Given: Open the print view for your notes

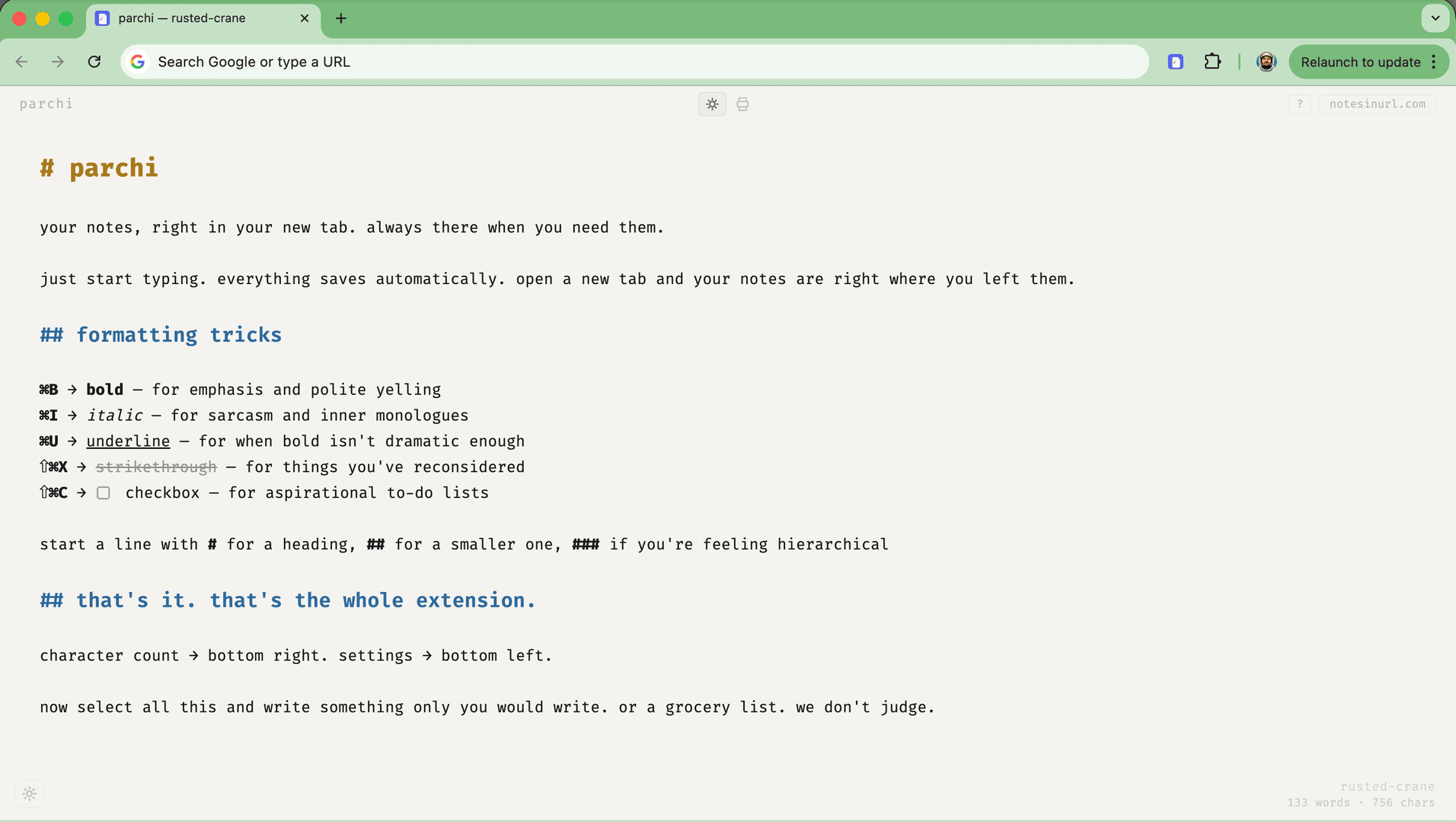Looking at the screenshot, I should tap(742, 104).
